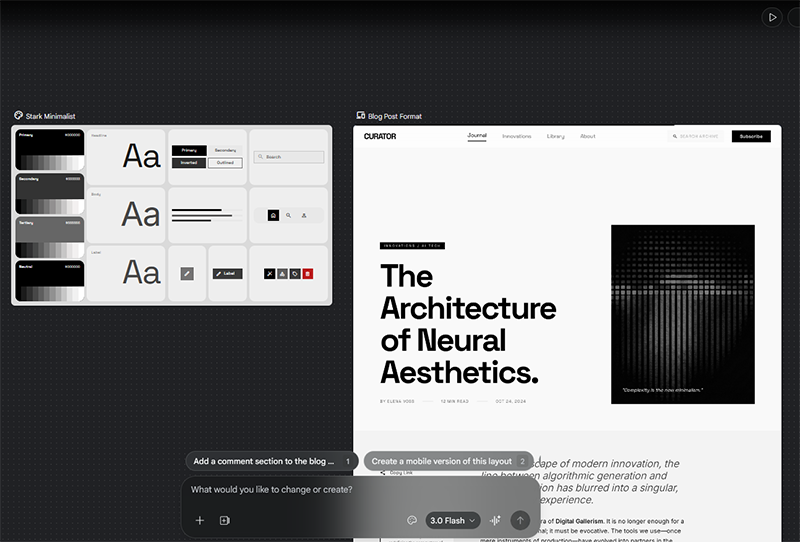The image size is (800, 542).
Task: Click the insert frame icon beside the plus
Action: point(225,520)
